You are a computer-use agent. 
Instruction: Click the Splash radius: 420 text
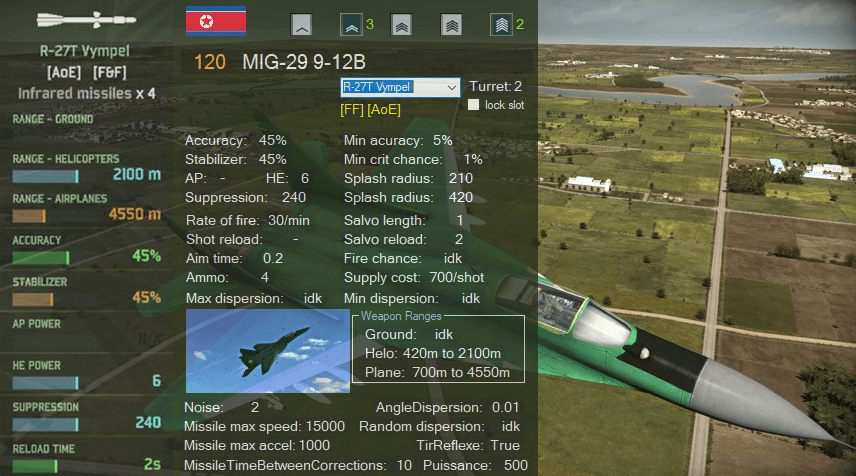coord(408,198)
